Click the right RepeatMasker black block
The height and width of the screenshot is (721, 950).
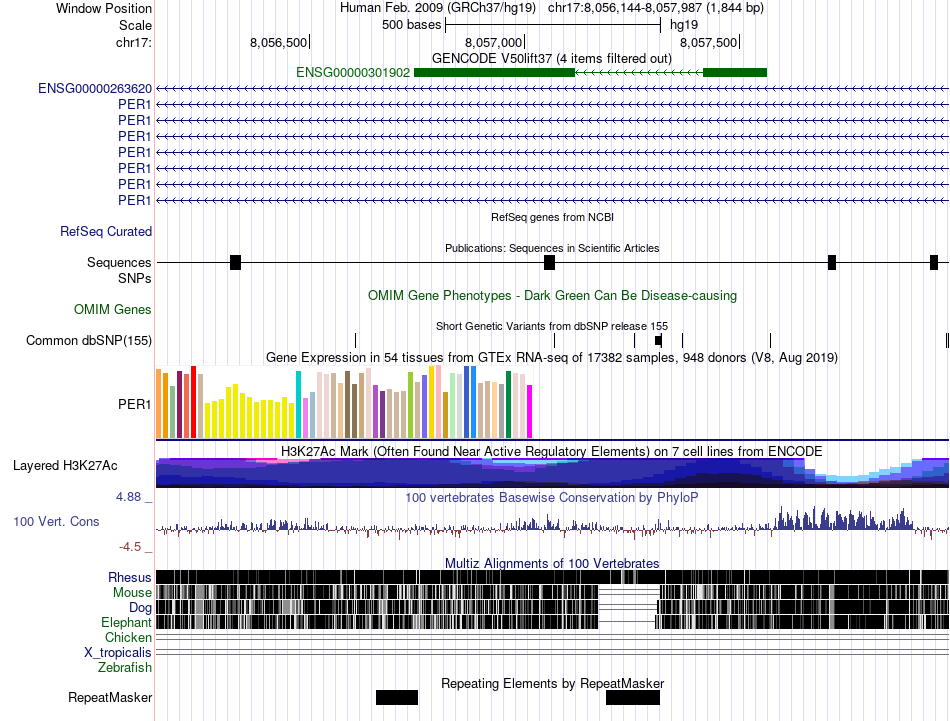(633, 697)
